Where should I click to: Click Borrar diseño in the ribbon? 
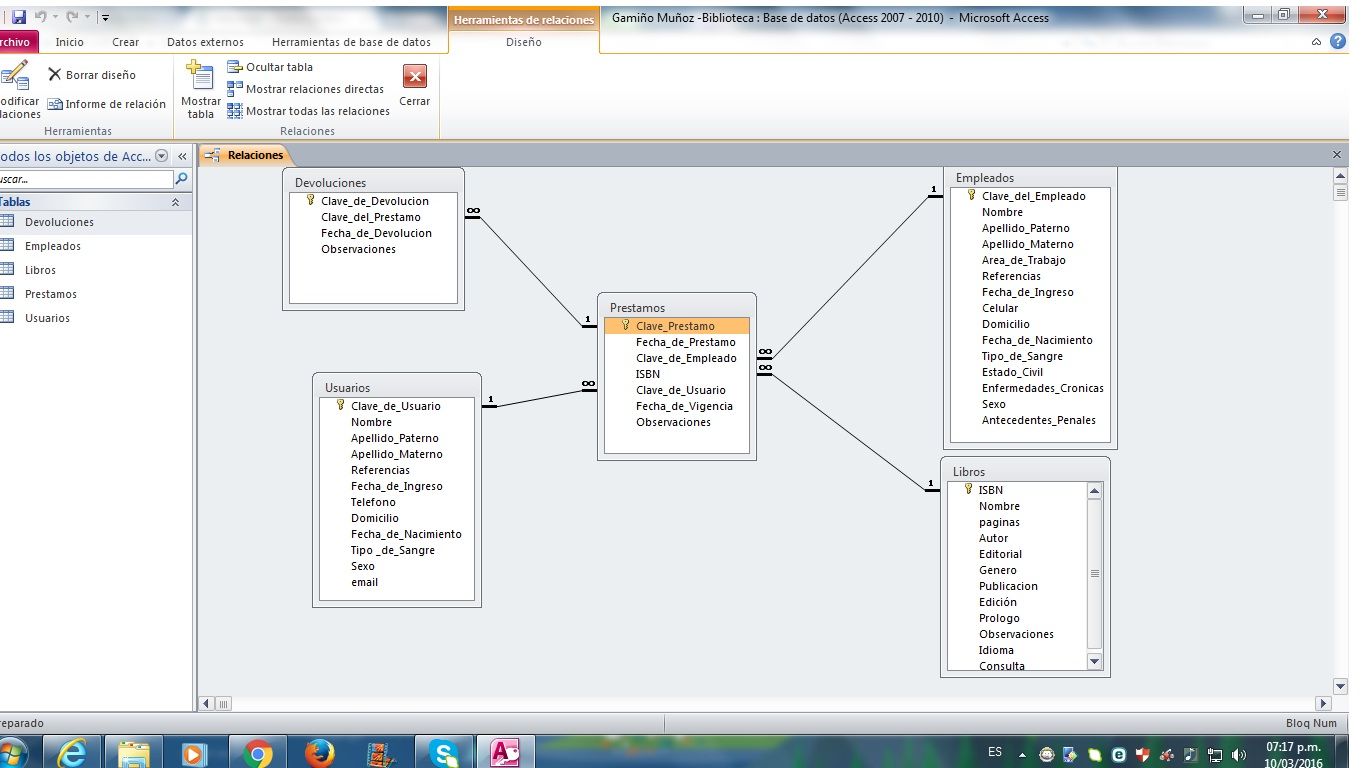coord(91,75)
